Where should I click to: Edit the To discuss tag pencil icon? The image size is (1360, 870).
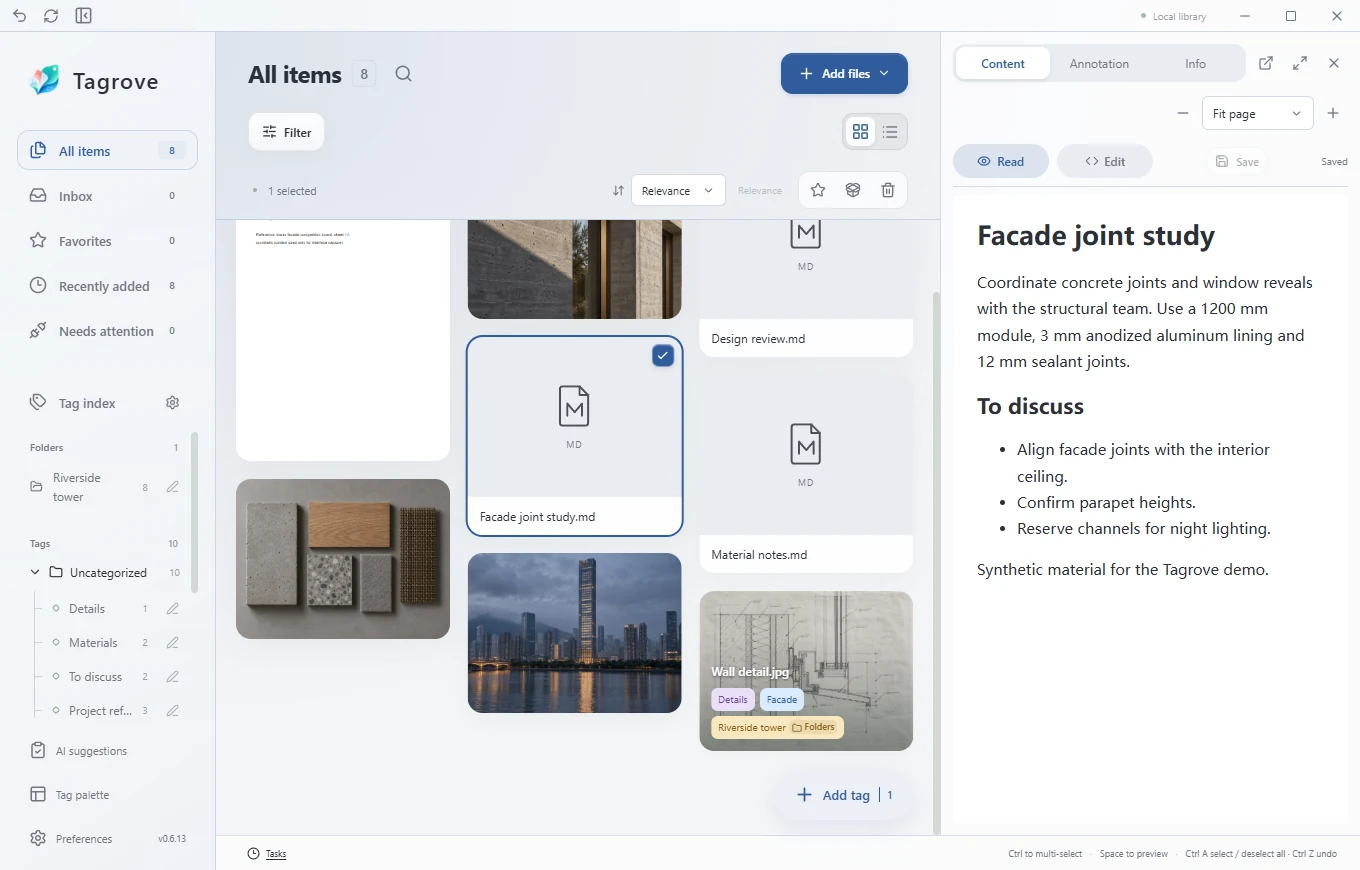coord(172,677)
